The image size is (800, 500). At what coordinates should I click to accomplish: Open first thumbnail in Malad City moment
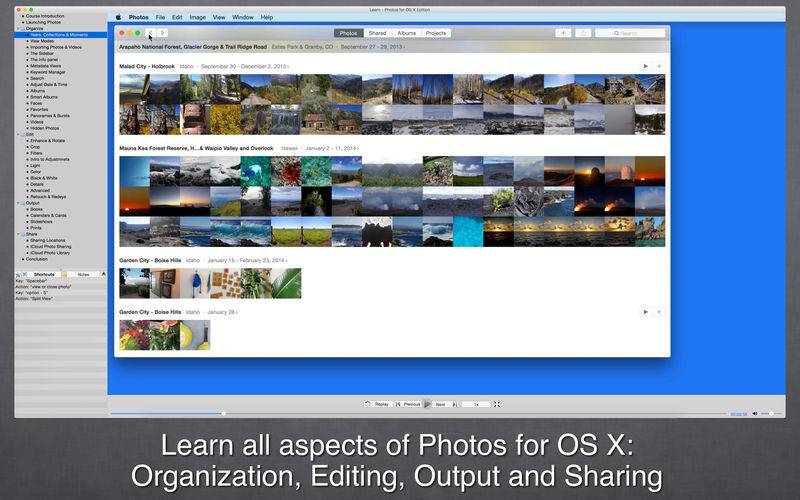coord(134,89)
